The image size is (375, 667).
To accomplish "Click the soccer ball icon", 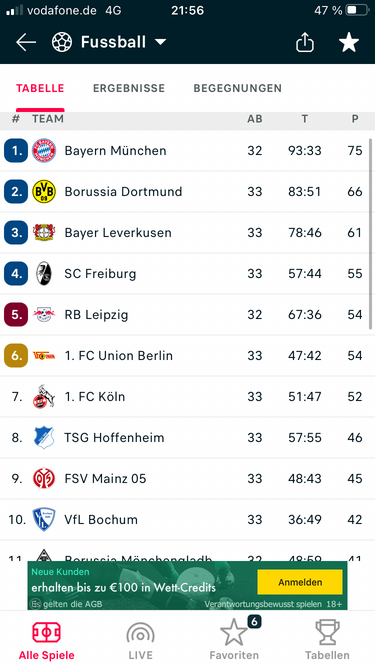I will point(62,43).
